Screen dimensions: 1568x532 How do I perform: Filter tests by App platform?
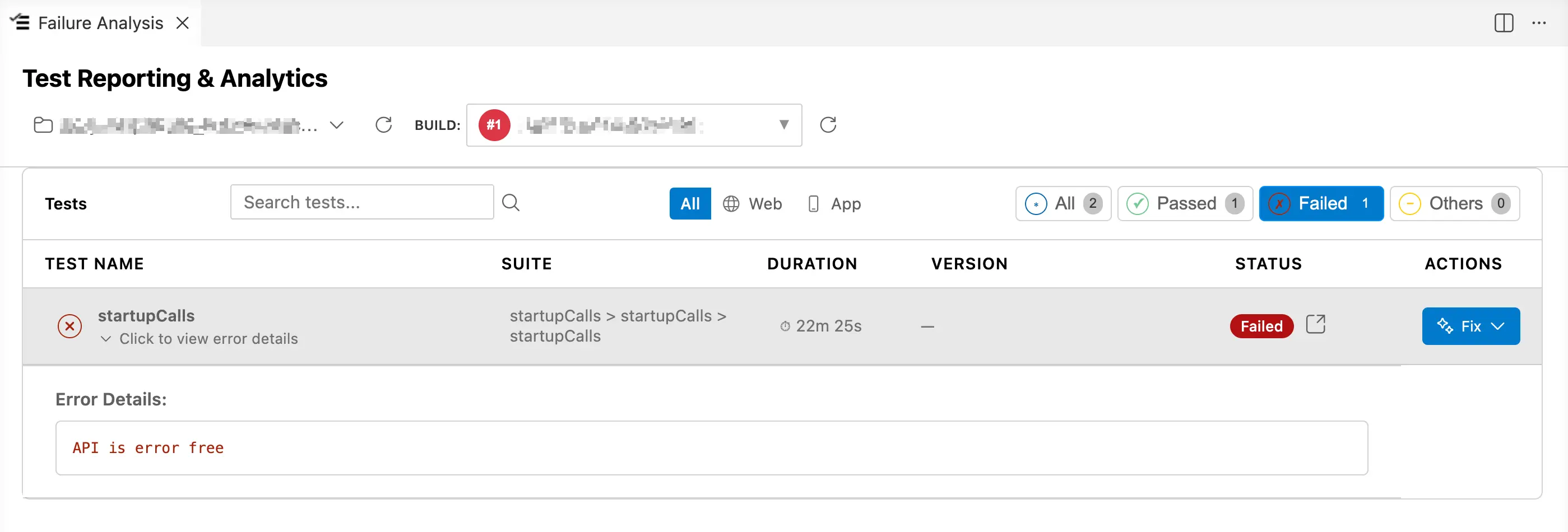pyautogui.click(x=833, y=204)
